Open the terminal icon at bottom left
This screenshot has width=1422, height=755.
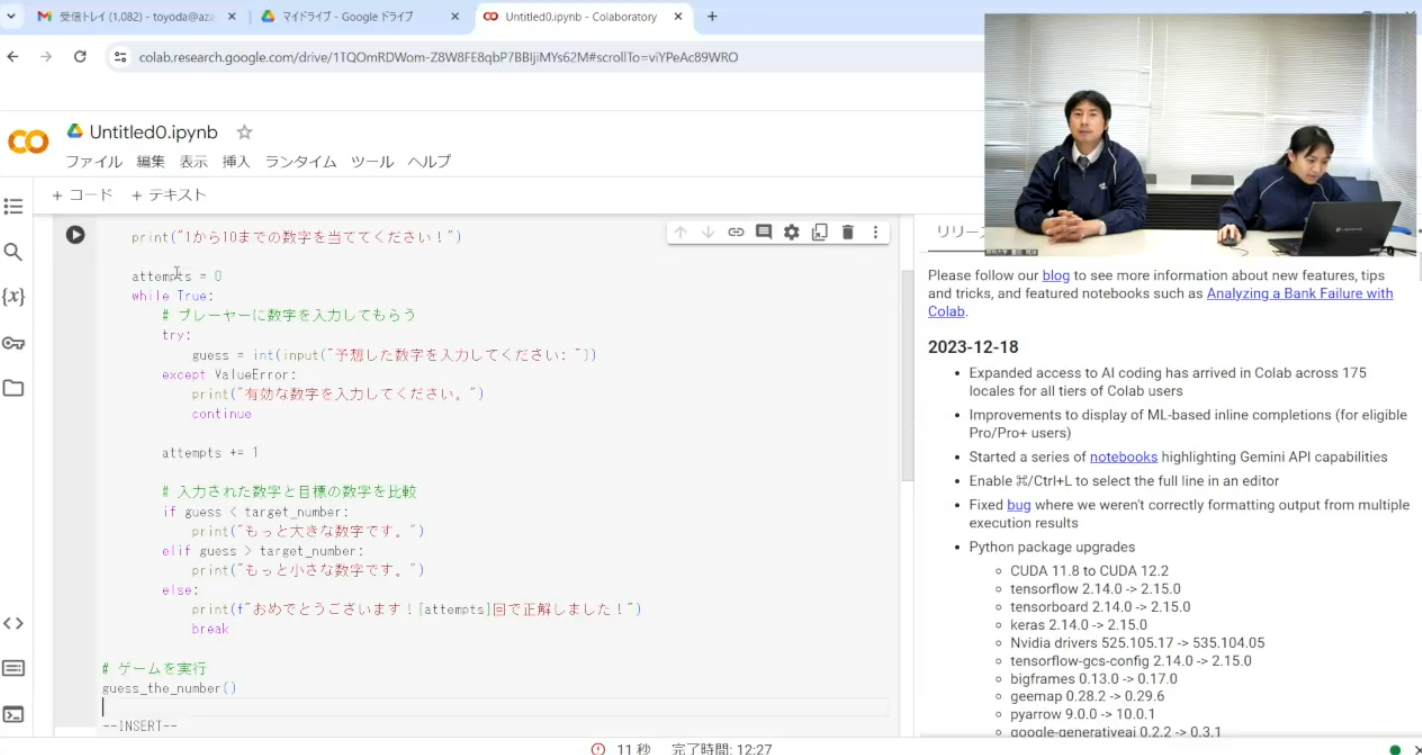tap(13, 714)
